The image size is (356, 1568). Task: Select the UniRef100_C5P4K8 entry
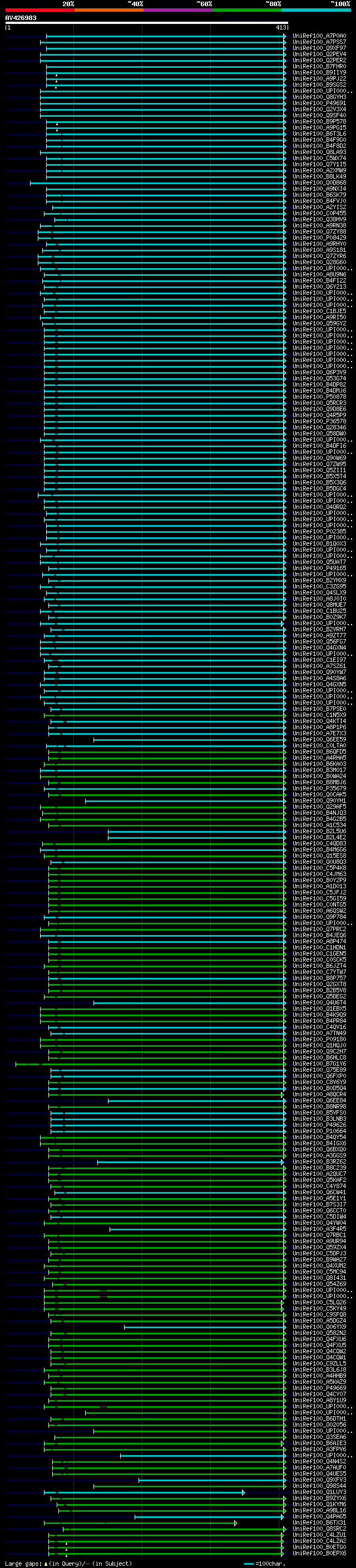coord(319,868)
